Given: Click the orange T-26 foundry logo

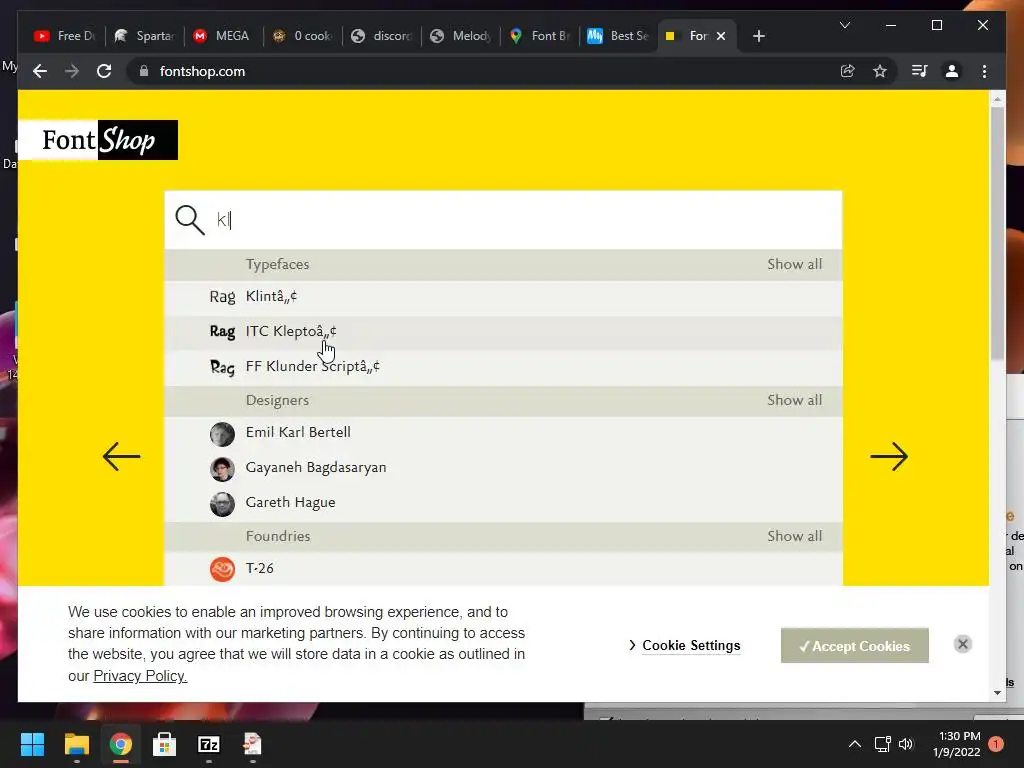Looking at the screenshot, I should [x=222, y=569].
